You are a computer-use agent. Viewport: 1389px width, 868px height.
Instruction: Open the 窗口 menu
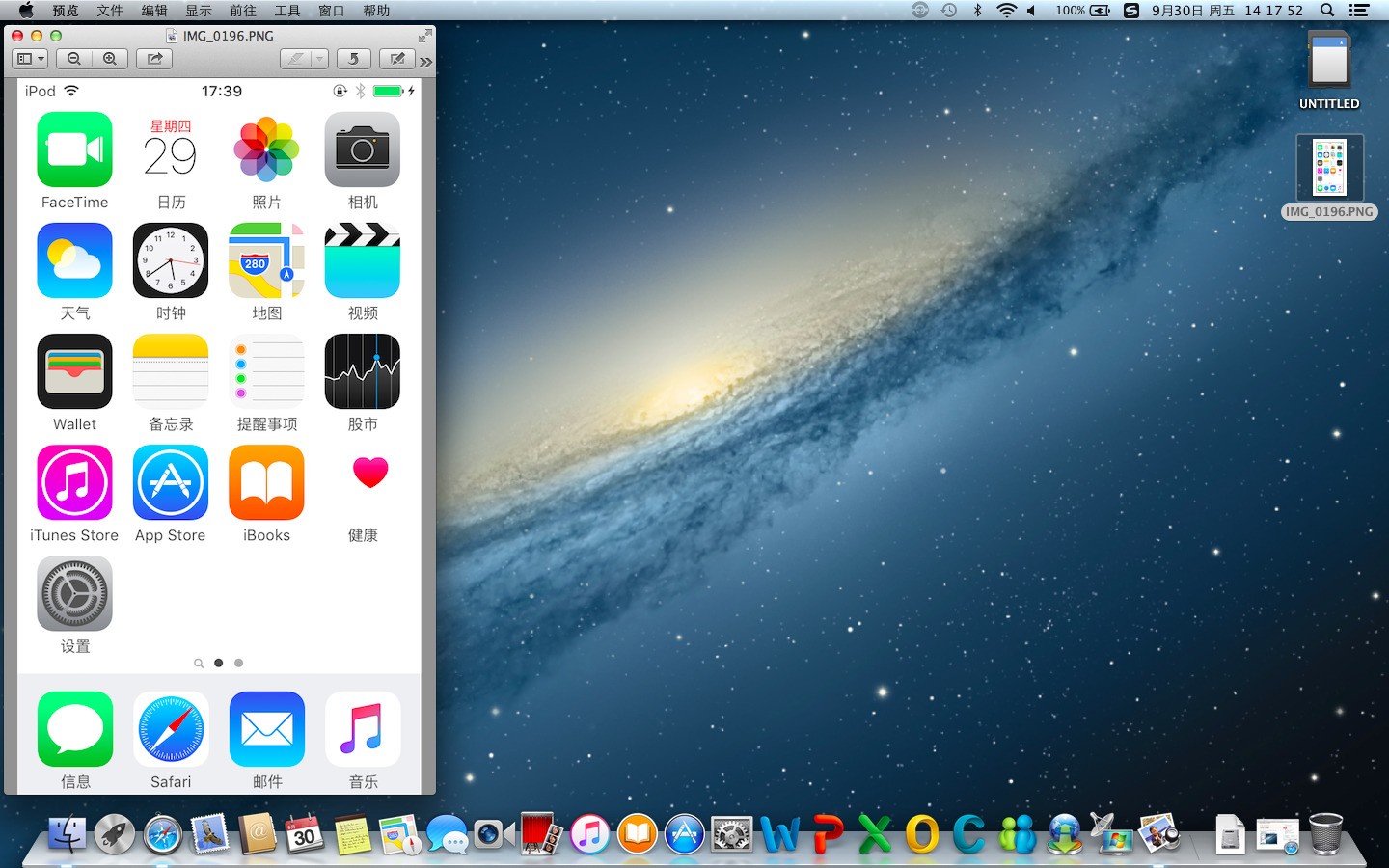332,11
